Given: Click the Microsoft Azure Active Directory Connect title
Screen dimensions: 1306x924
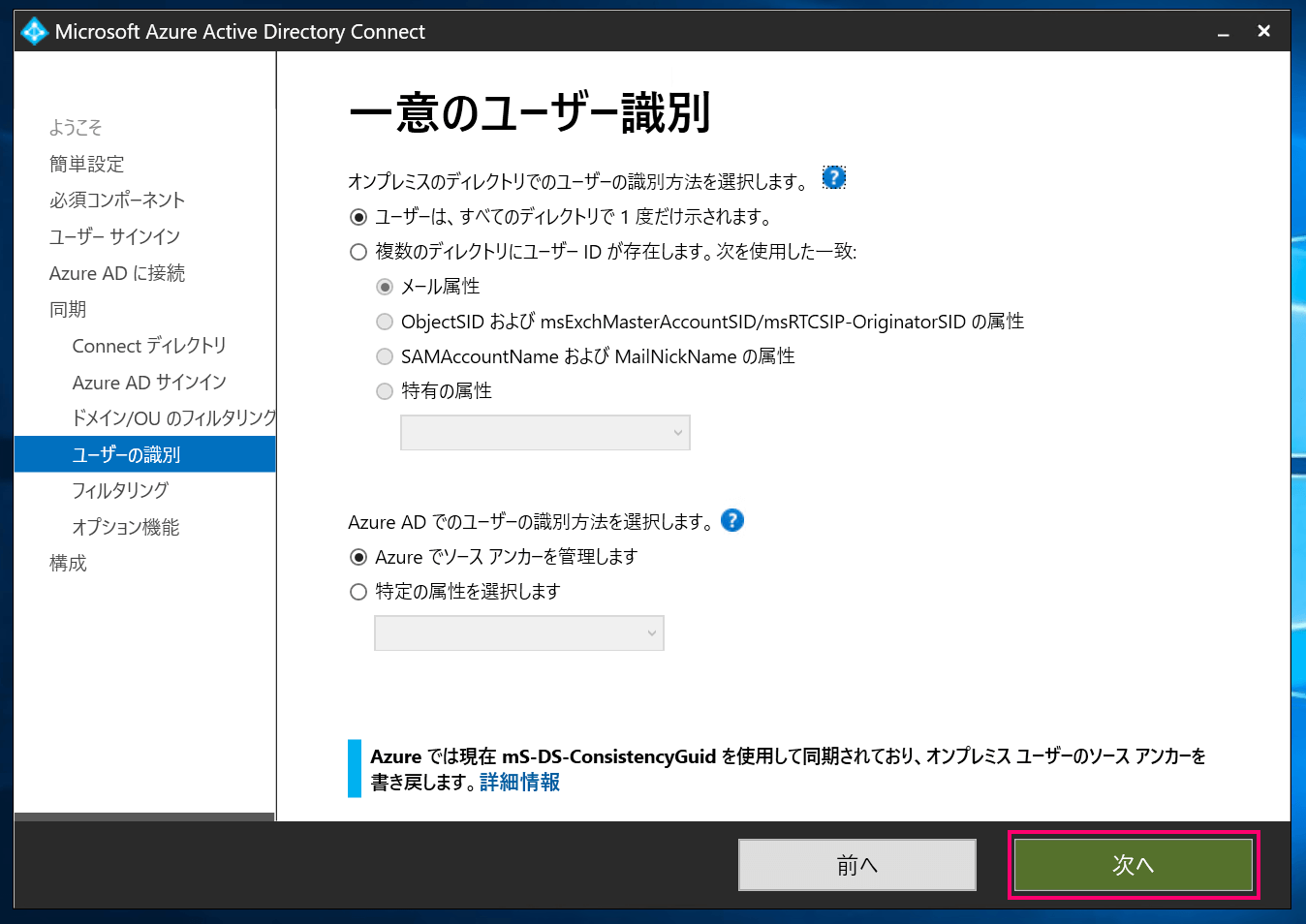Looking at the screenshot, I should pyautogui.click(x=240, y=32).
